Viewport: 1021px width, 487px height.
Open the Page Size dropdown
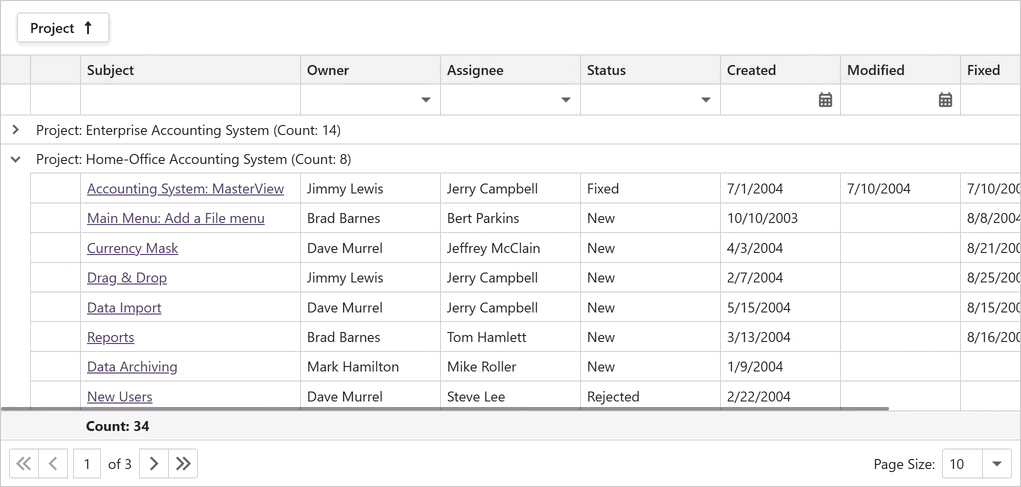point(997,464)
